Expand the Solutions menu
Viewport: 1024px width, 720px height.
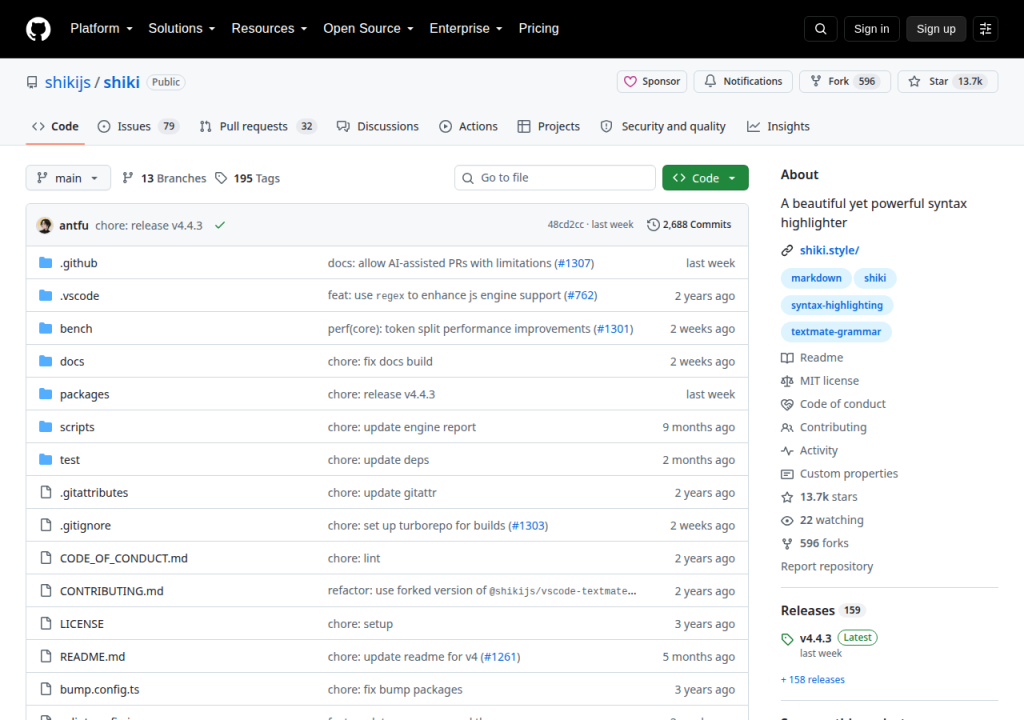coord(182,29)
